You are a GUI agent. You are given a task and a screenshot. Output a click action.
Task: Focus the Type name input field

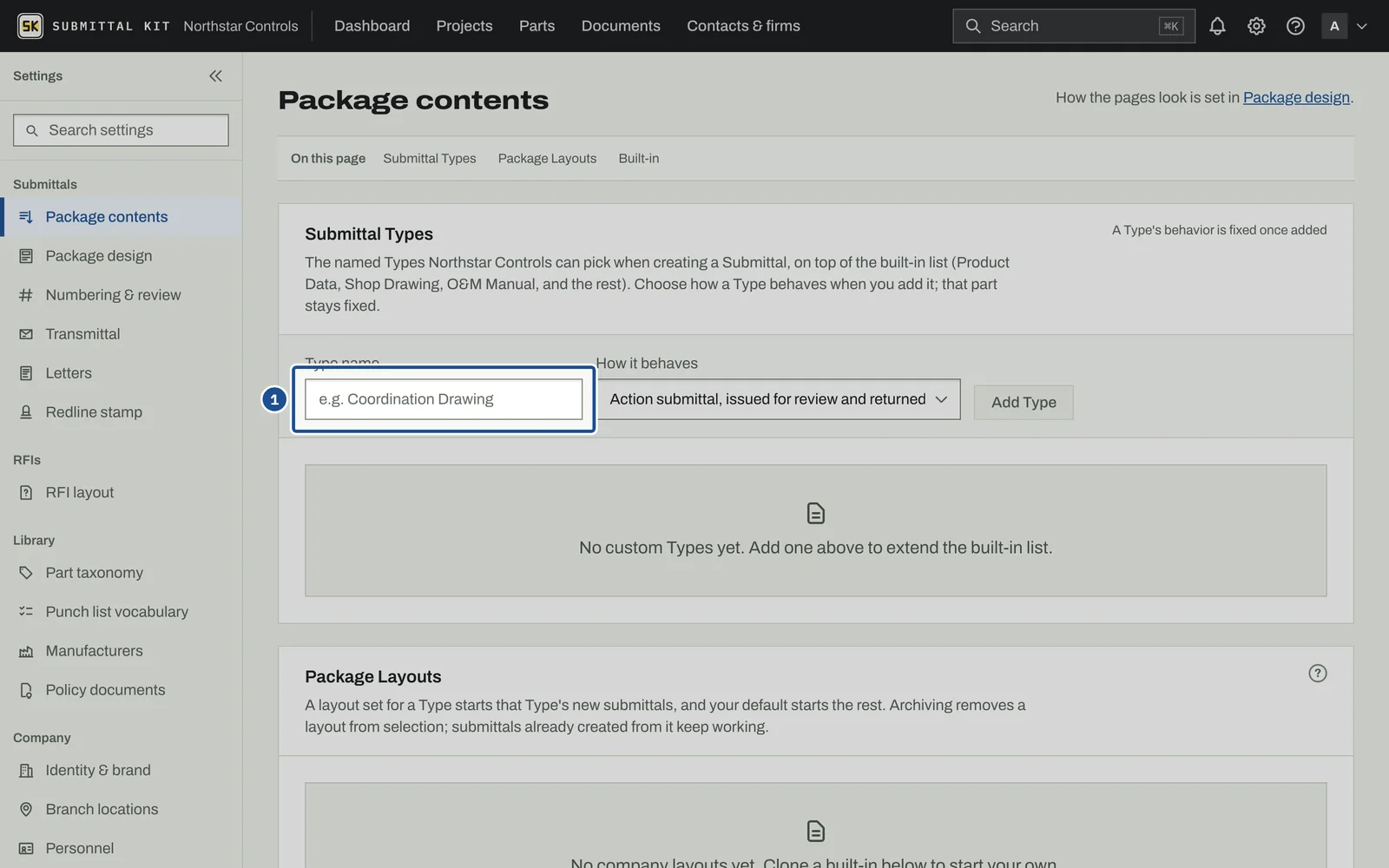(x=444, y=399)
